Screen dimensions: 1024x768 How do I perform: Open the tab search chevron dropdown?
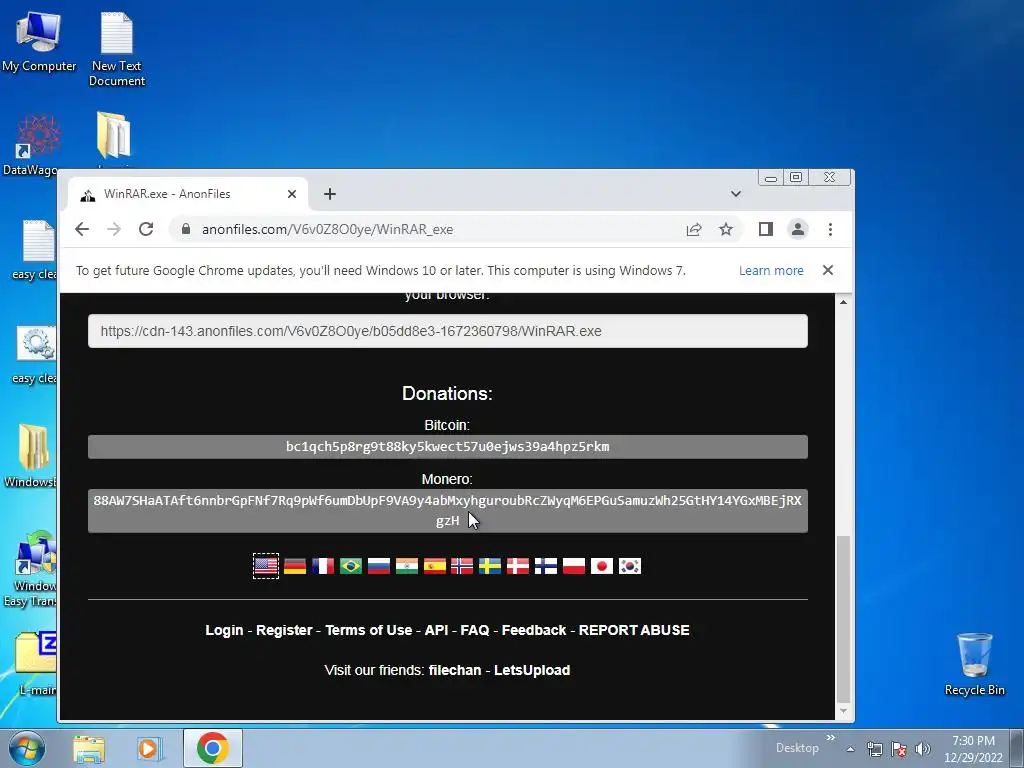tap(736, 194)
